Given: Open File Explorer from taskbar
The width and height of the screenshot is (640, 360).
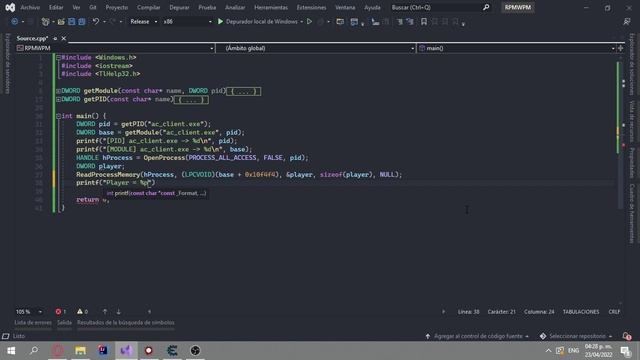Looking at the screenshot, I should 80,351.
